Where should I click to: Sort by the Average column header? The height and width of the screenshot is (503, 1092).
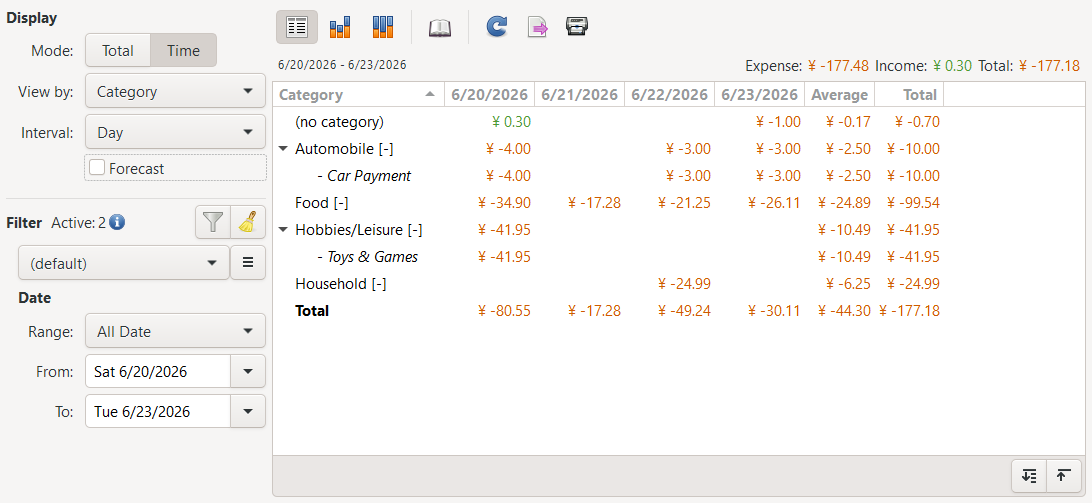(x=839, y=95)
